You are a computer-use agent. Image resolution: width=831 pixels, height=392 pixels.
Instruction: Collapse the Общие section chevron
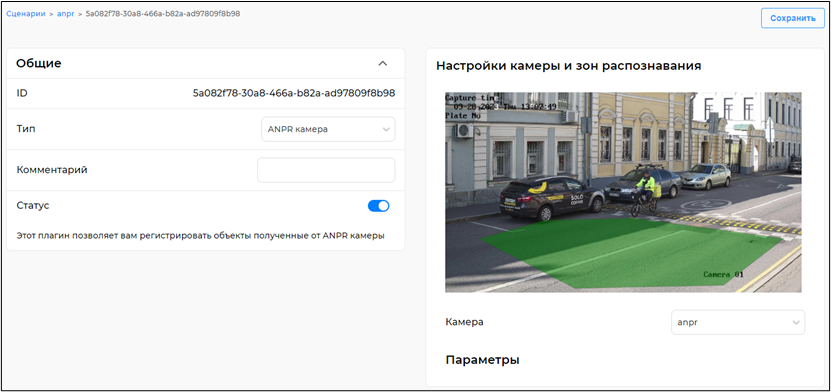pyautogui.click(x=383, y=64)
